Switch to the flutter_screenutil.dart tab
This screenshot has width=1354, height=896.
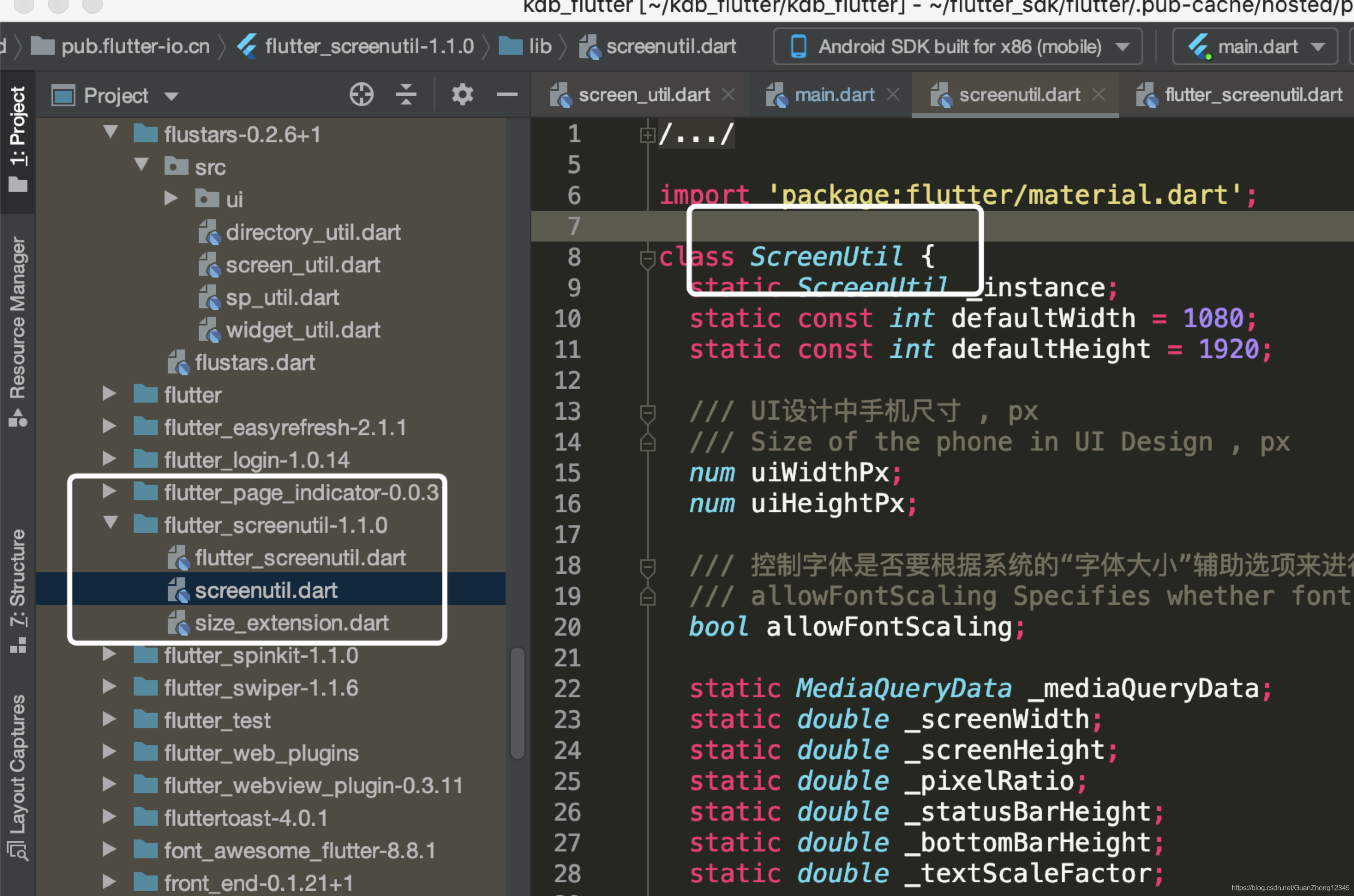pos(1252,94)
